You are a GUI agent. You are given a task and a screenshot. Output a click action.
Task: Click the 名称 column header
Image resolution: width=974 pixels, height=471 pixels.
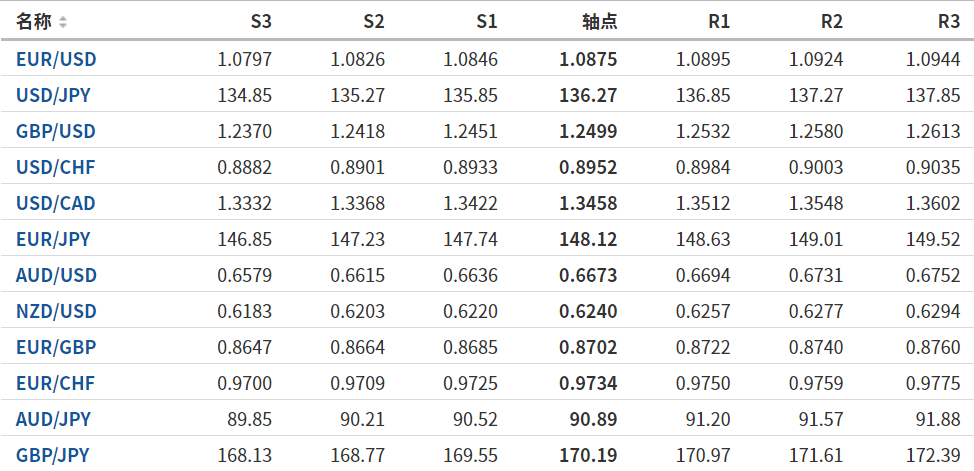(x=34, y=21)
